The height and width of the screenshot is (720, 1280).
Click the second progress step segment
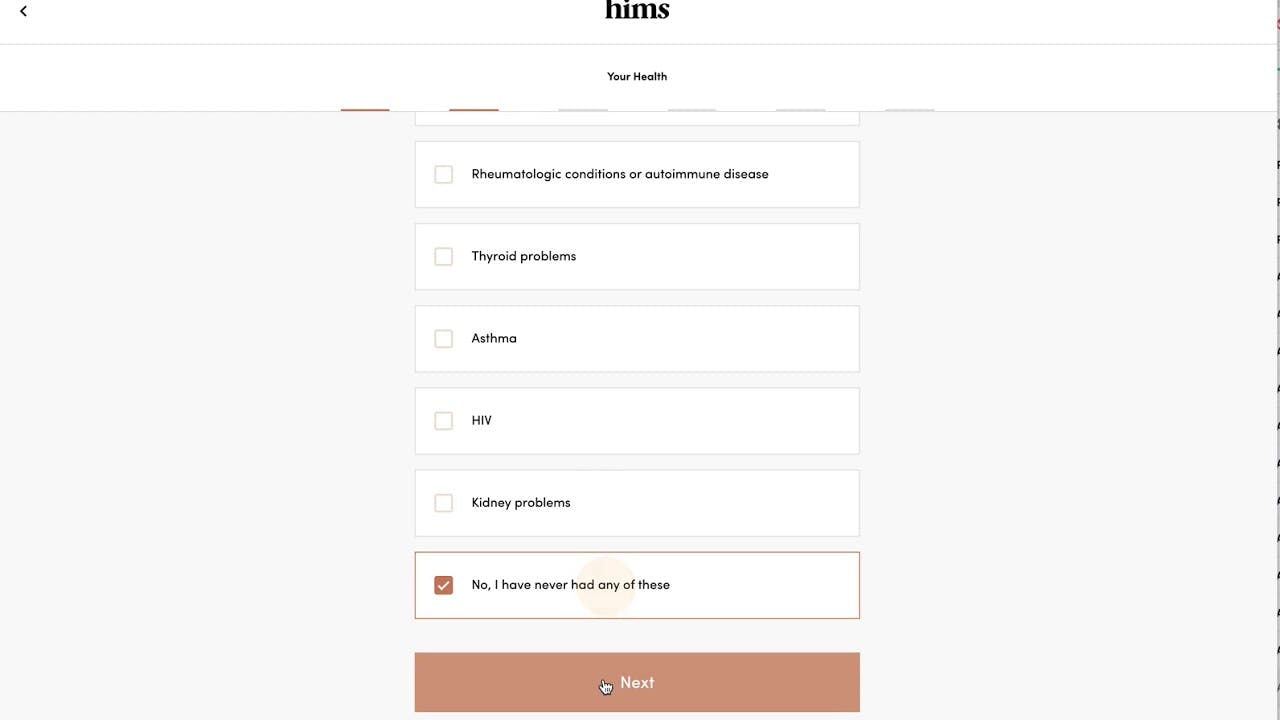click(x=474, y=109)
